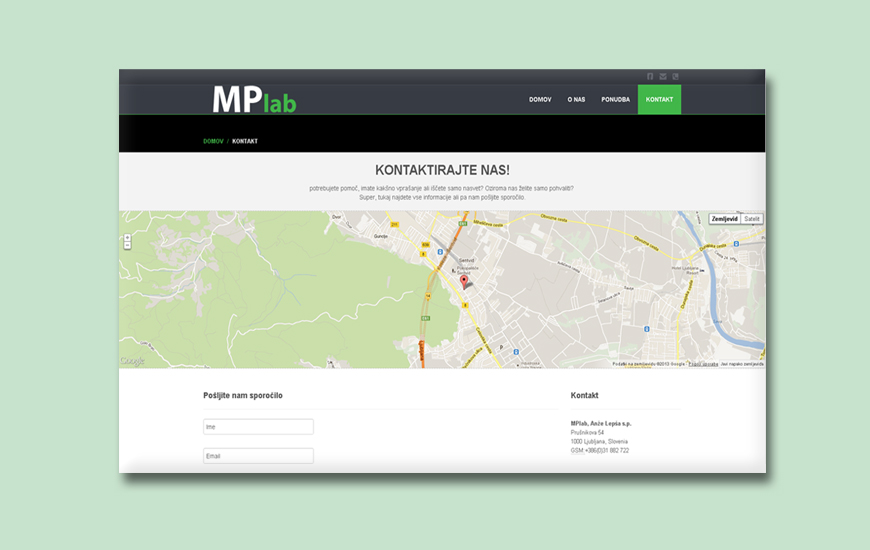
Task: Click the Javi napako zemljevida link
Action: 742,364
